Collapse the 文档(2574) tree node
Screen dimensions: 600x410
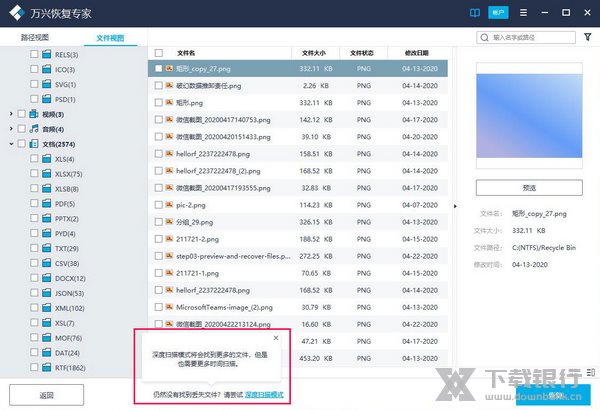pyautogui.click(x=11, y=144)
